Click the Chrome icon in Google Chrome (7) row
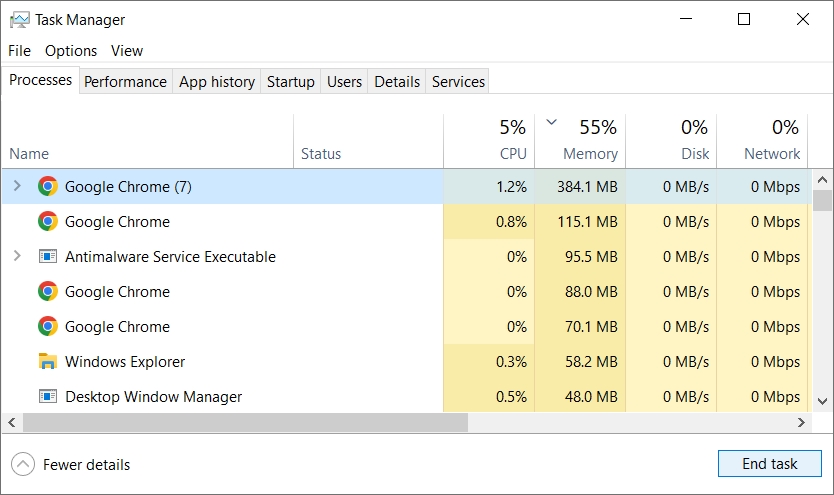 click(48, 187)
